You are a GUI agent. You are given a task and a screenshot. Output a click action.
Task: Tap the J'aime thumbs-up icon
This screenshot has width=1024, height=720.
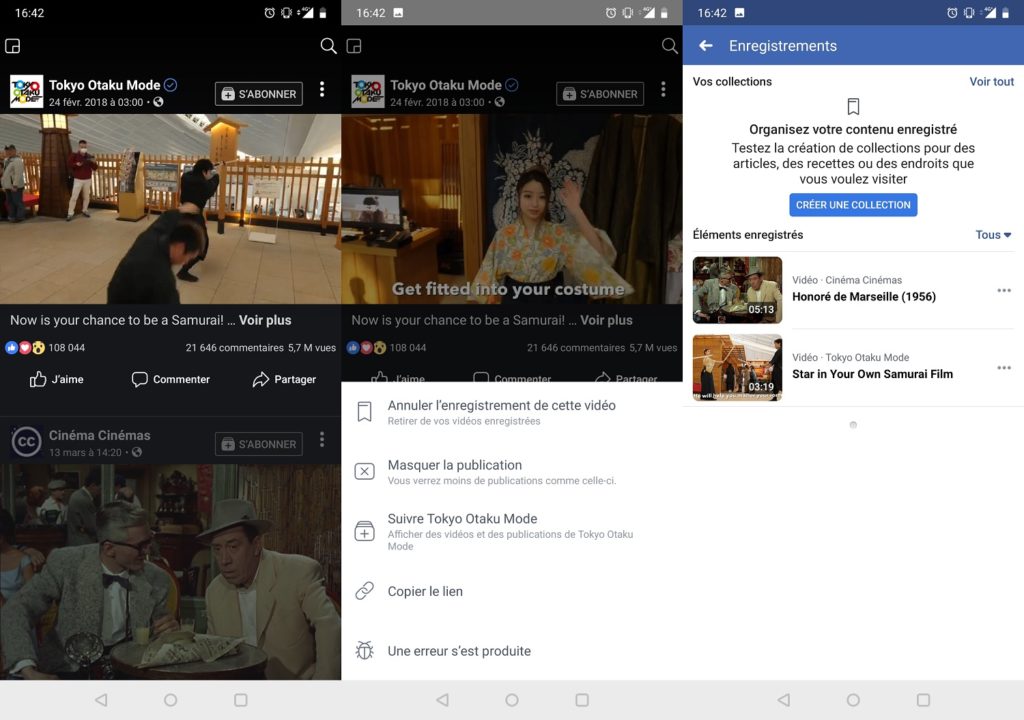coord(39,379)
